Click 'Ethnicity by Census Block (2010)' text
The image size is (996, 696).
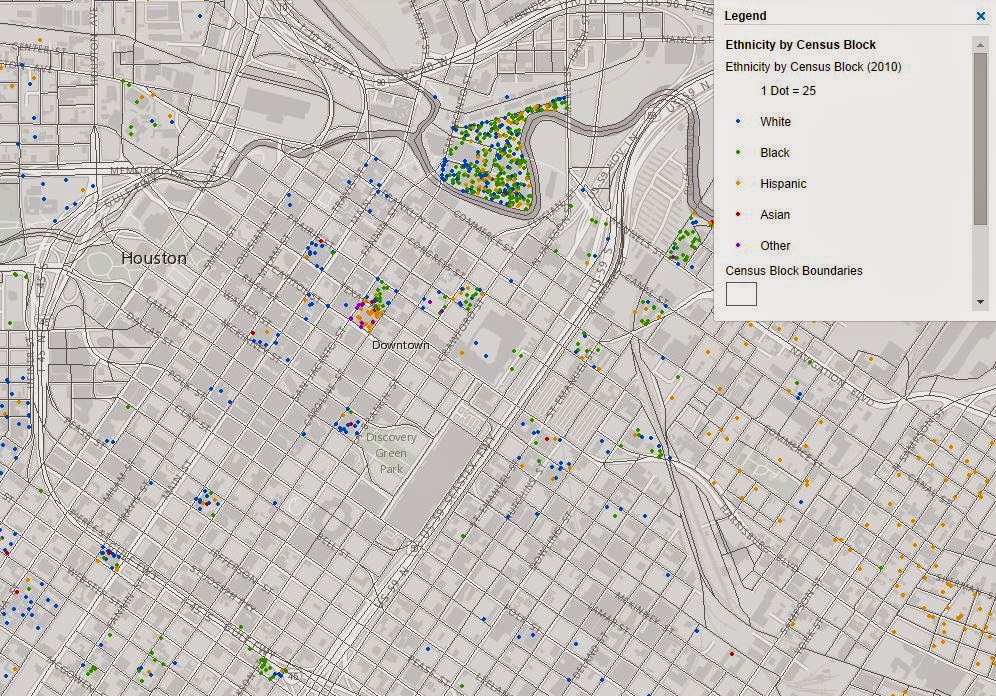pos(813,67)
